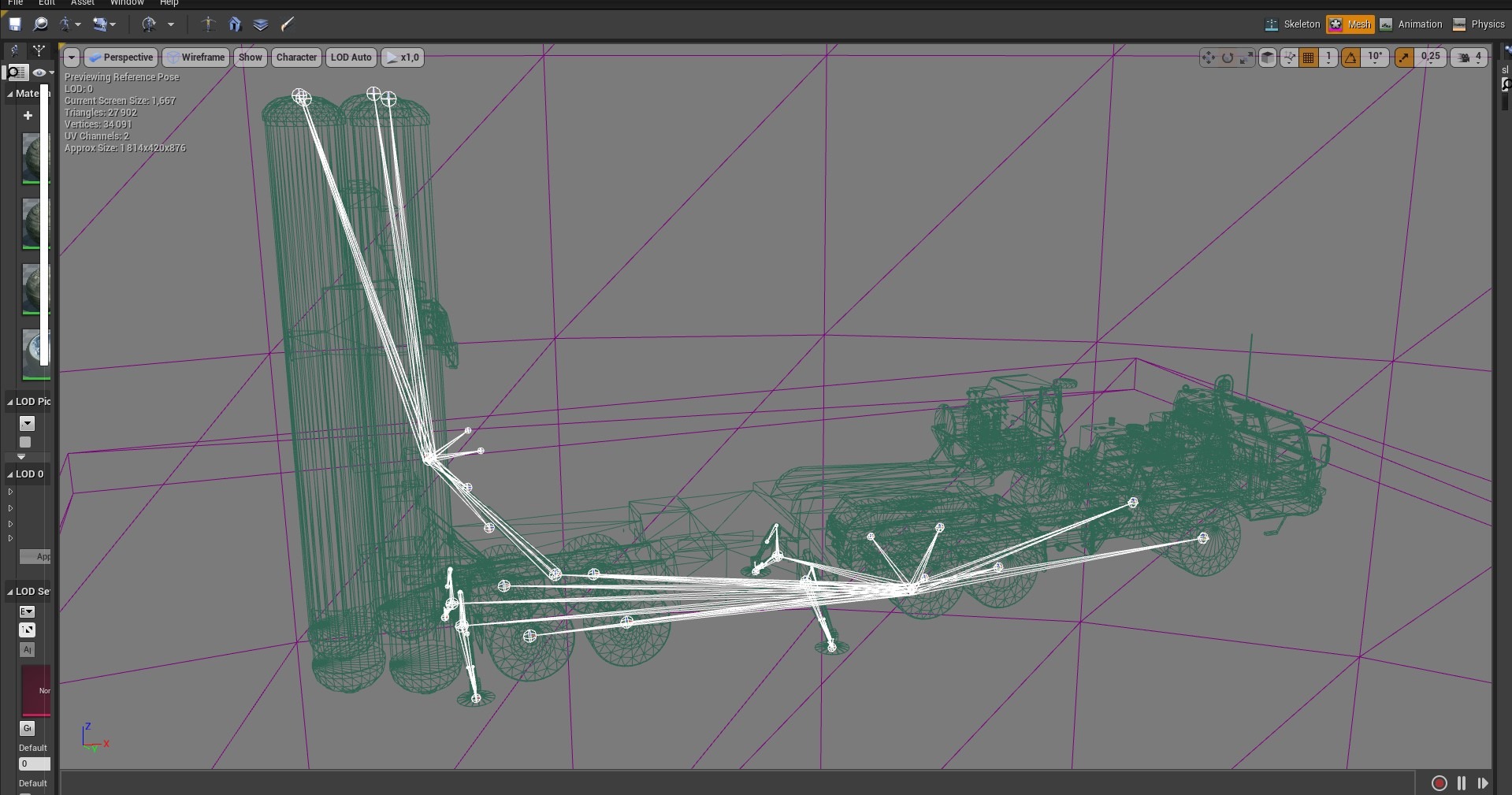This screenshot has height=795, width=1512.
Task: Open the Create Asset running-figure icon
Action: click(65, 24)
